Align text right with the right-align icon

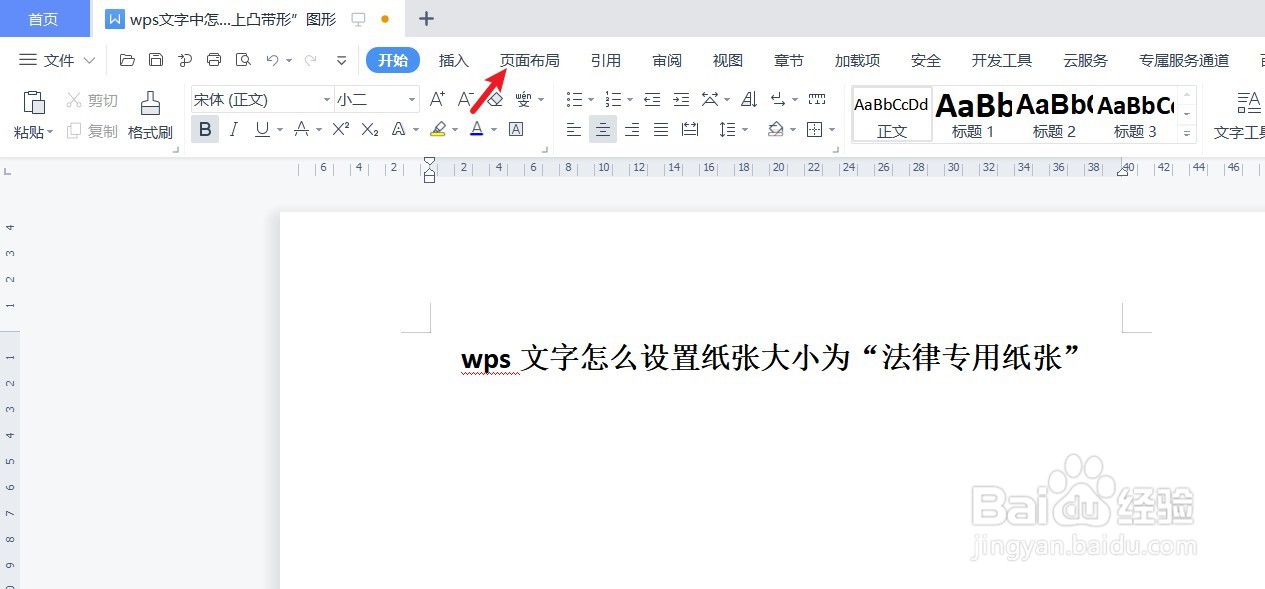(632, 129)
